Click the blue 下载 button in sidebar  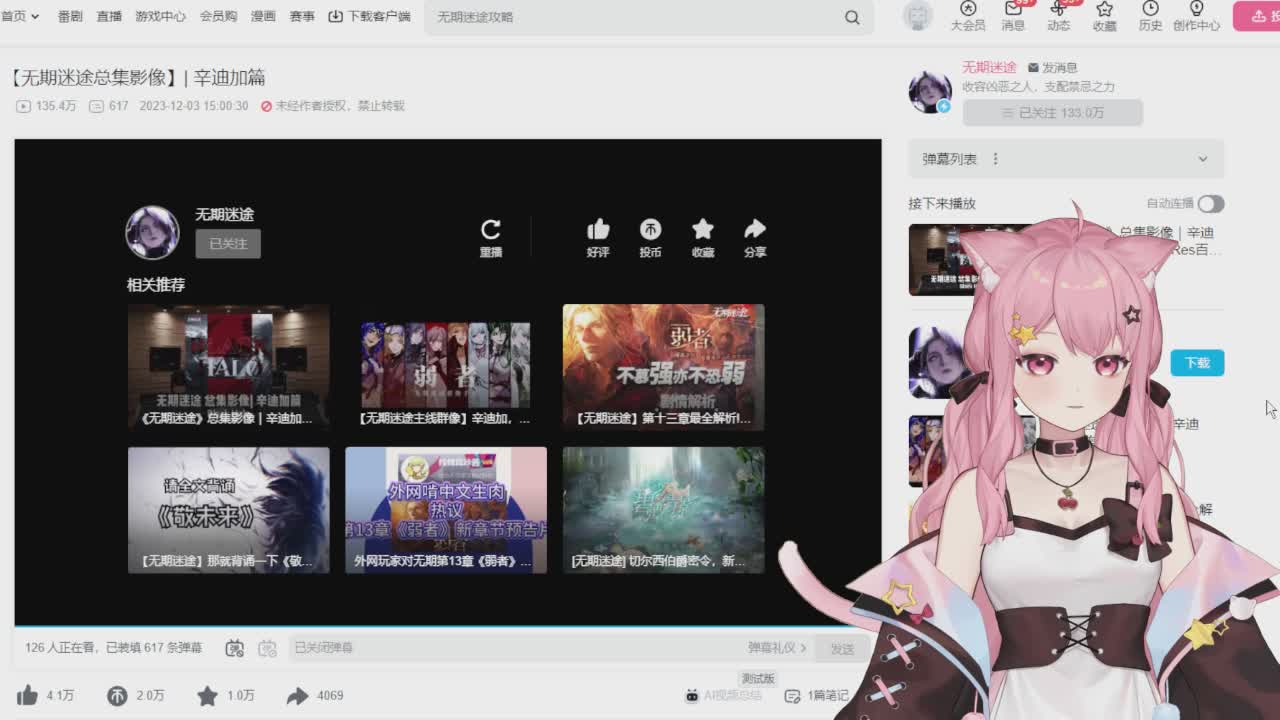pos(1197,363)
